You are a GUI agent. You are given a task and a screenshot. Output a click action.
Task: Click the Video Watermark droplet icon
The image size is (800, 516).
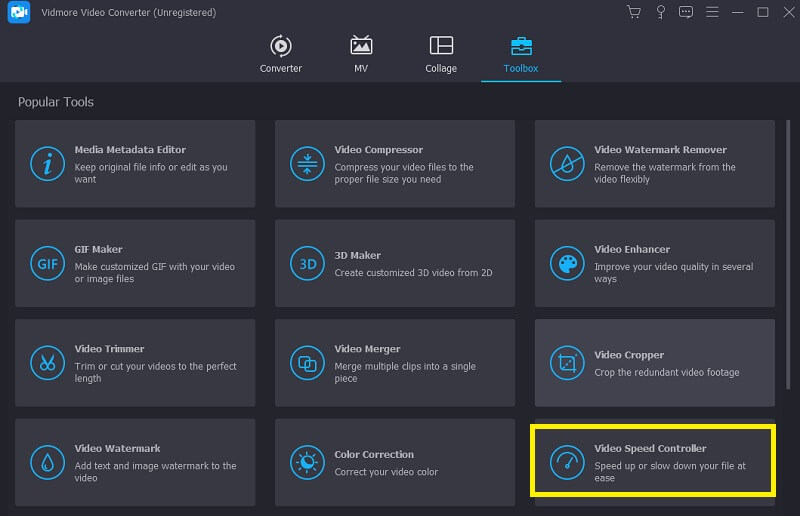point(47,462)
